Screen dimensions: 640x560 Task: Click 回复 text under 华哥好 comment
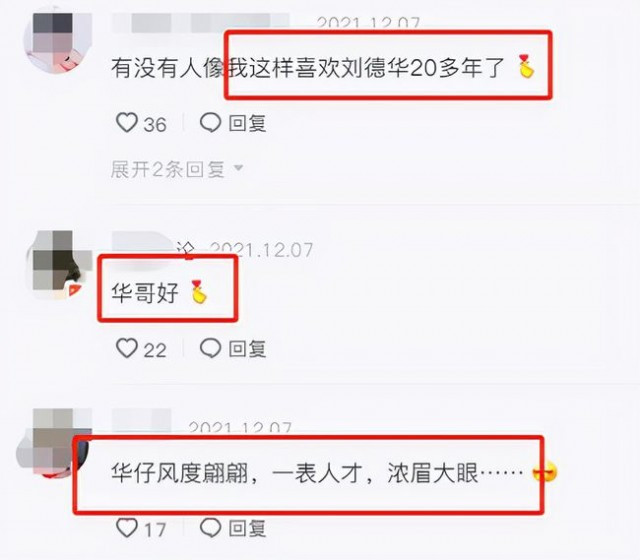(247, 349)
